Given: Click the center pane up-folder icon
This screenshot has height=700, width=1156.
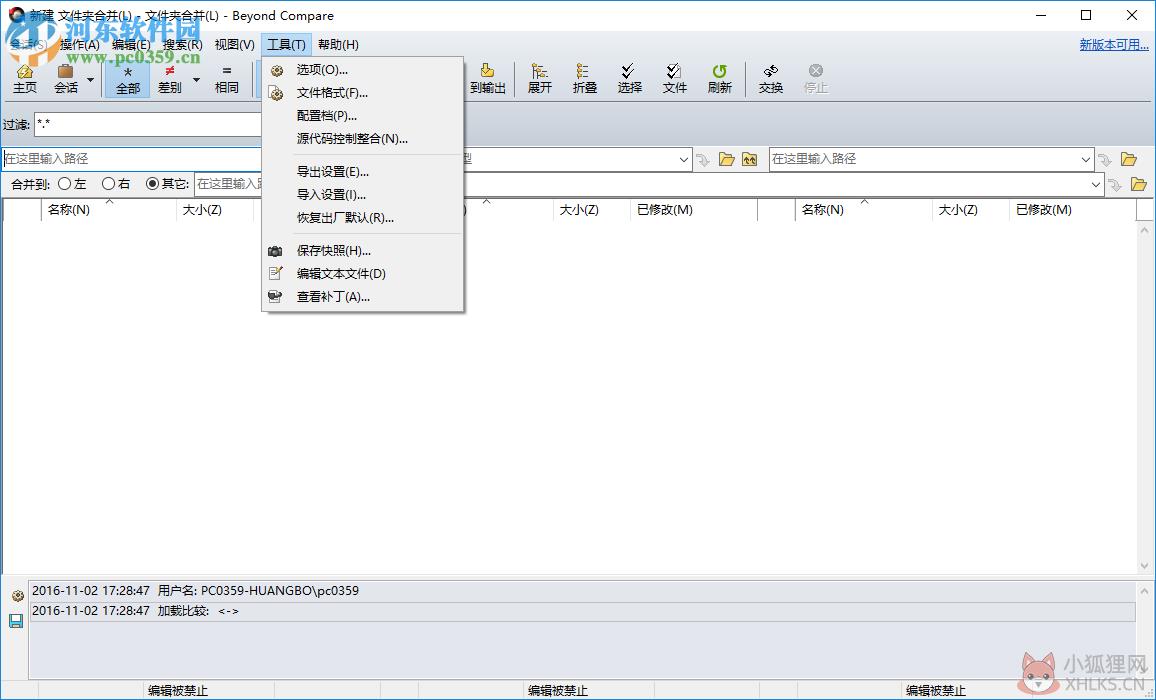Looking at the screenshot, I should click(x=750, y=159).
